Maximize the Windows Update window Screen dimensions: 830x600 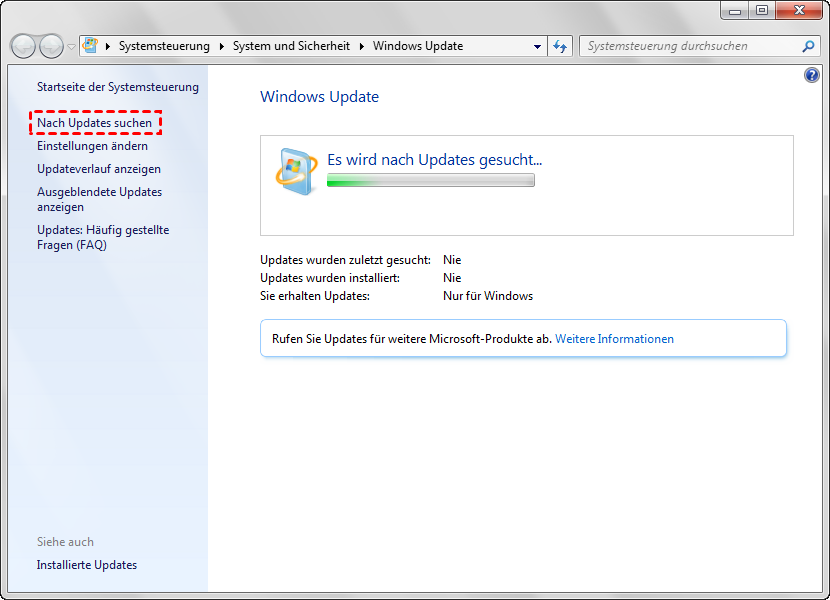pyautogui.click(x=762, y=11)
